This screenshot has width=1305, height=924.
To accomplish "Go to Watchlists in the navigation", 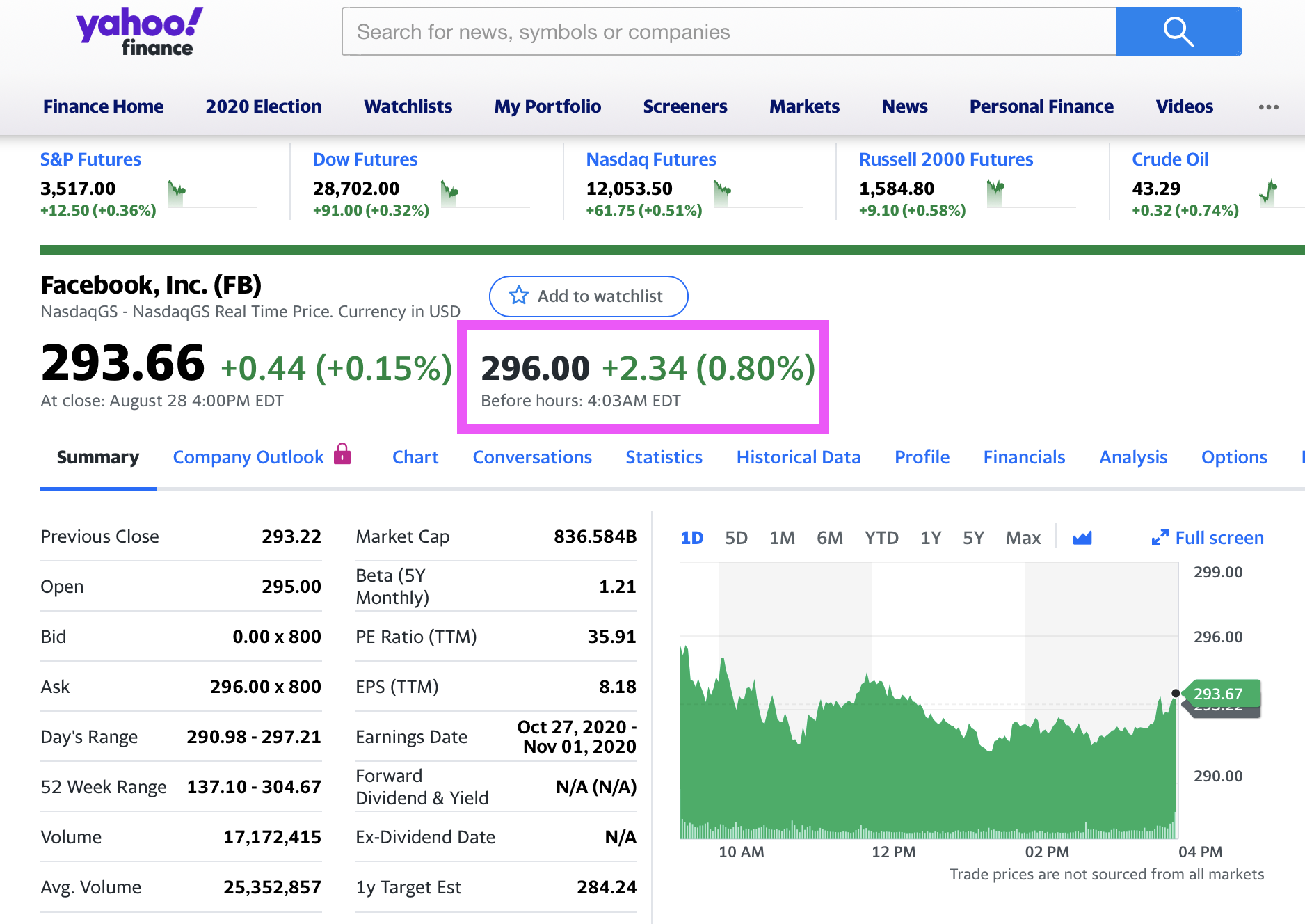I will pos(408,106).
